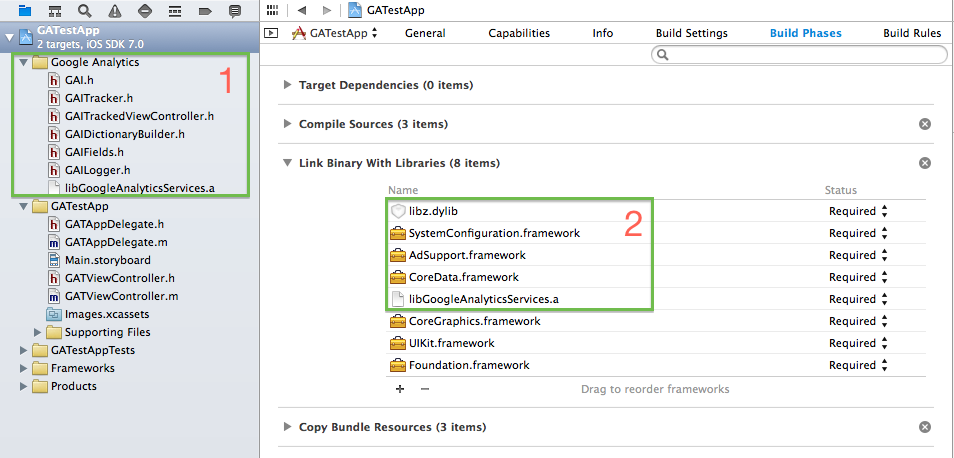Switch to the Capabilities tab
Screen dimensions: 954x458
click(519, 33)
